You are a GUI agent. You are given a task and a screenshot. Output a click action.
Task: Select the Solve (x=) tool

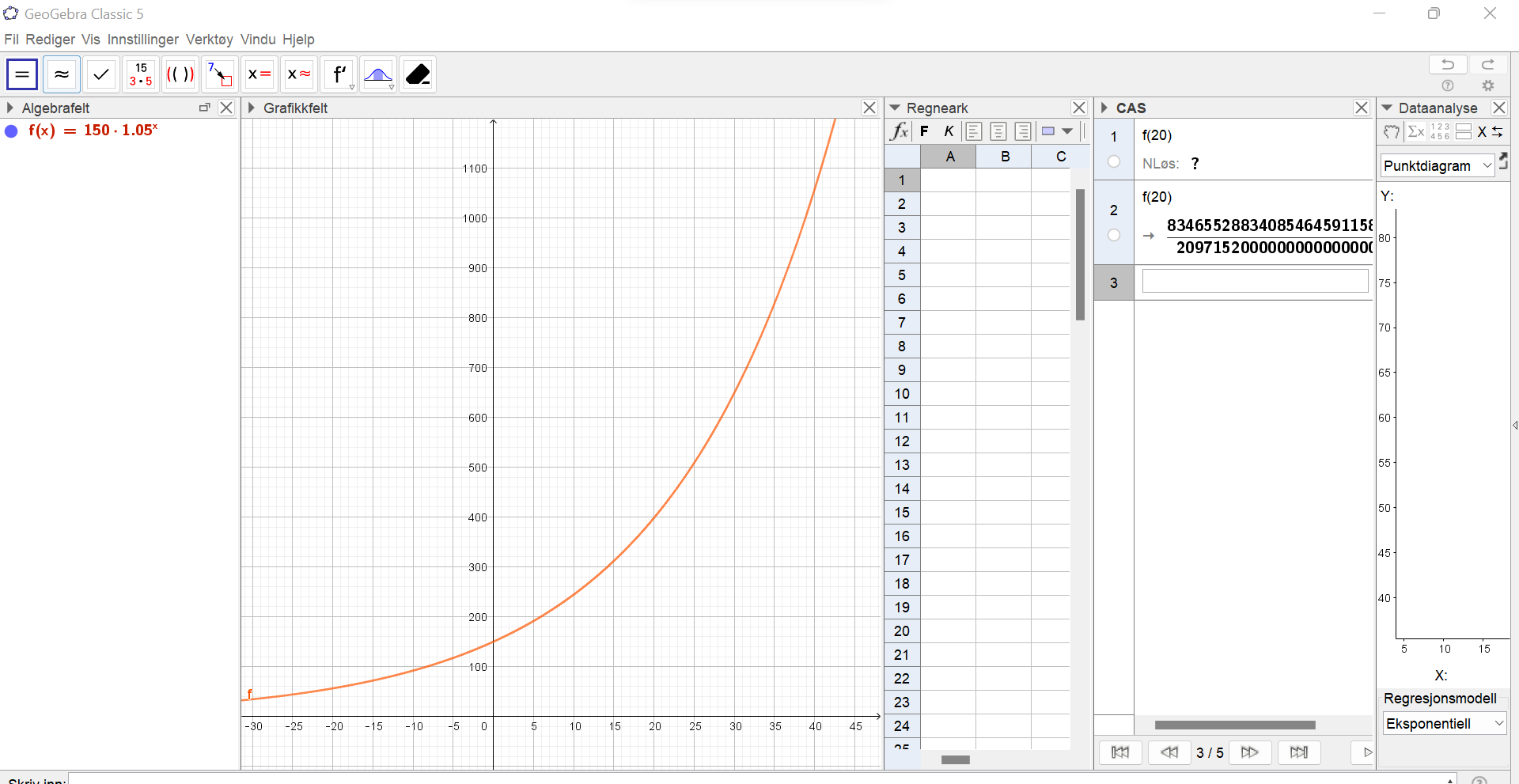click(259, 74)
